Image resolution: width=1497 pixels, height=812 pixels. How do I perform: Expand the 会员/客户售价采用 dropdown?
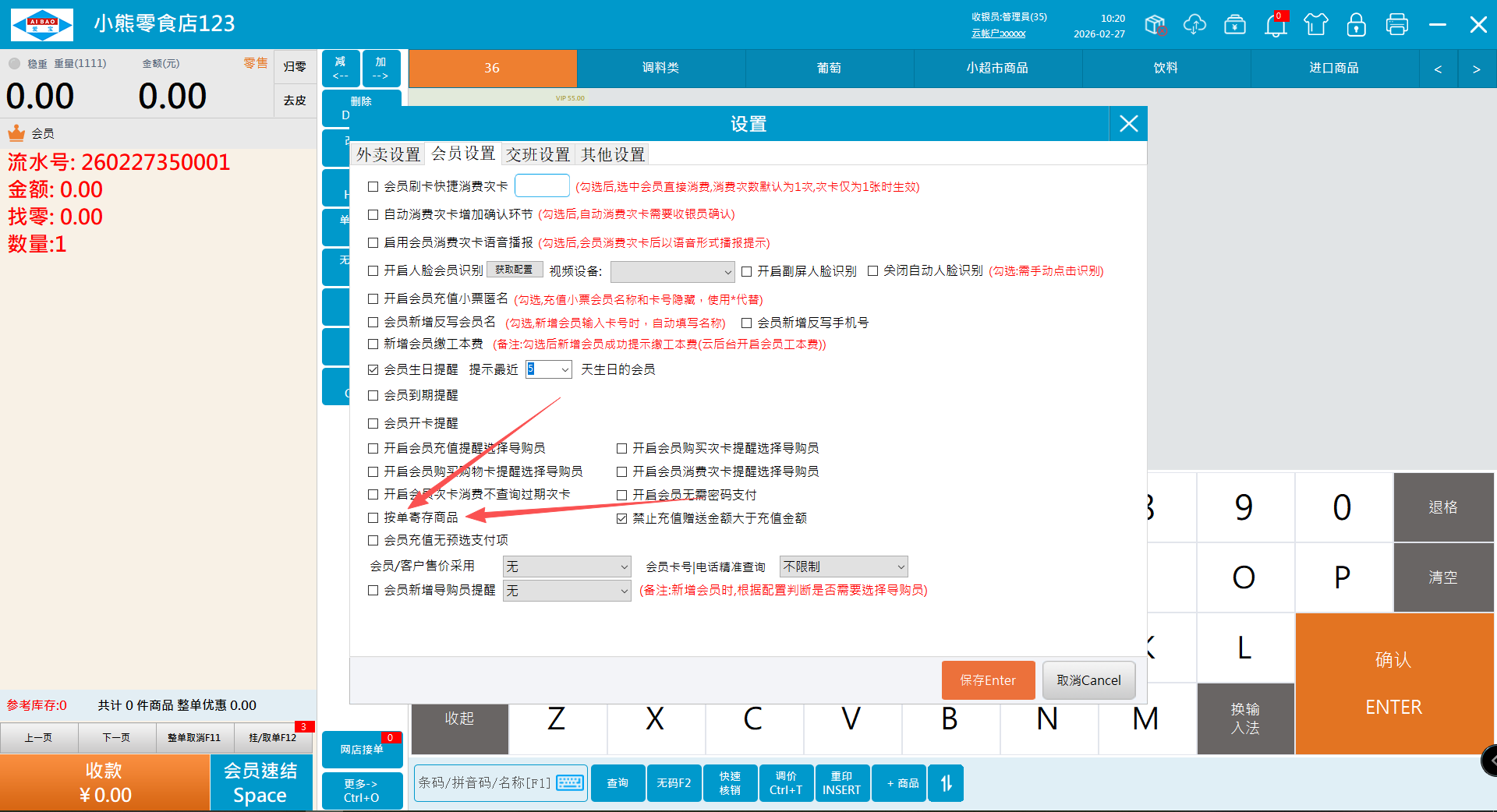click(x=567, y=567)
